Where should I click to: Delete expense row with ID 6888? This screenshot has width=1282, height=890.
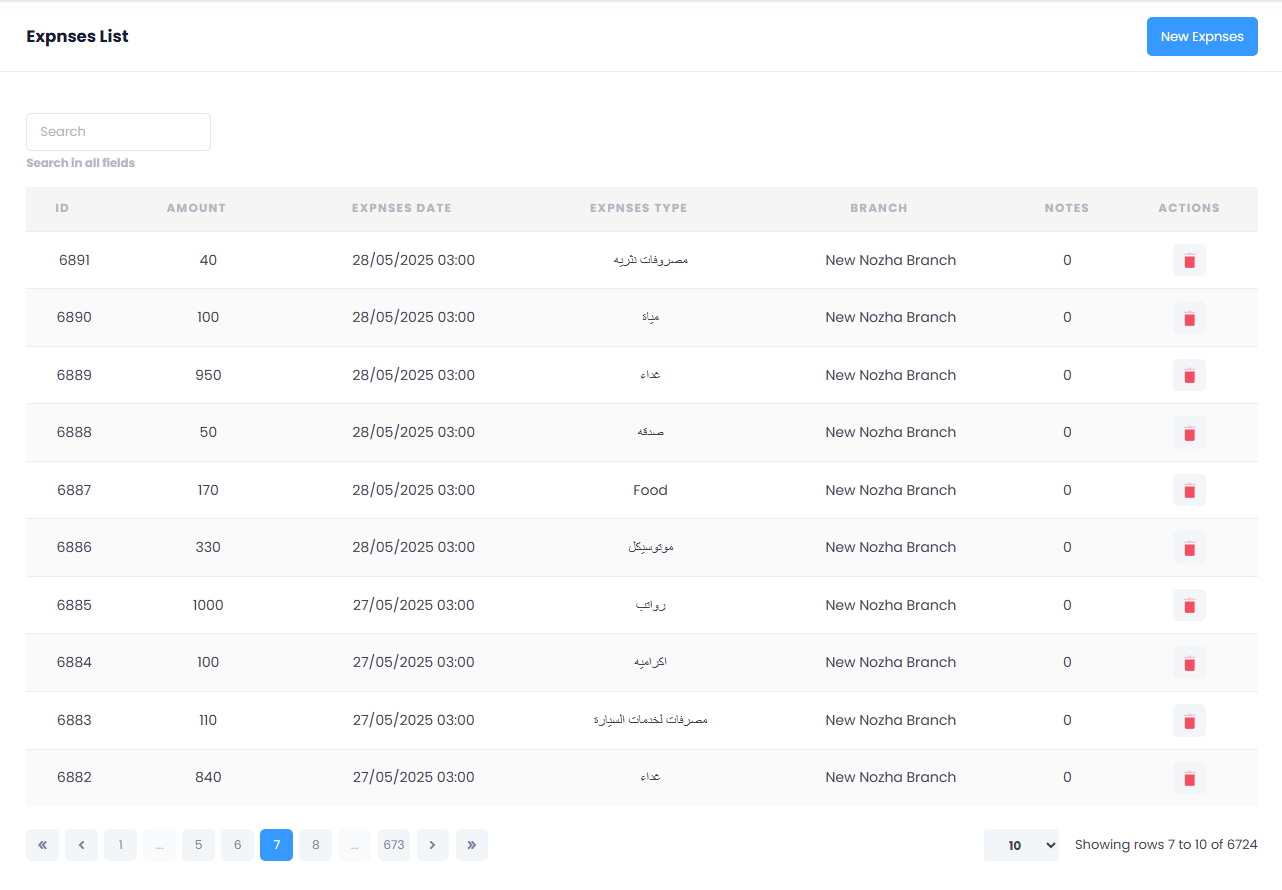pyautogui.click(x=1189, y=433)
